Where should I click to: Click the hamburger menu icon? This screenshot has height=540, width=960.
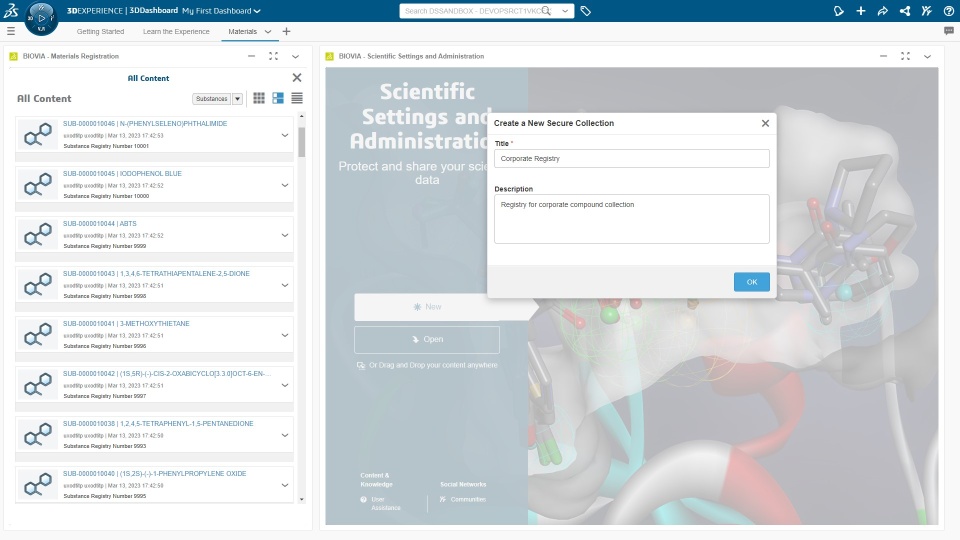pos(10,31)
